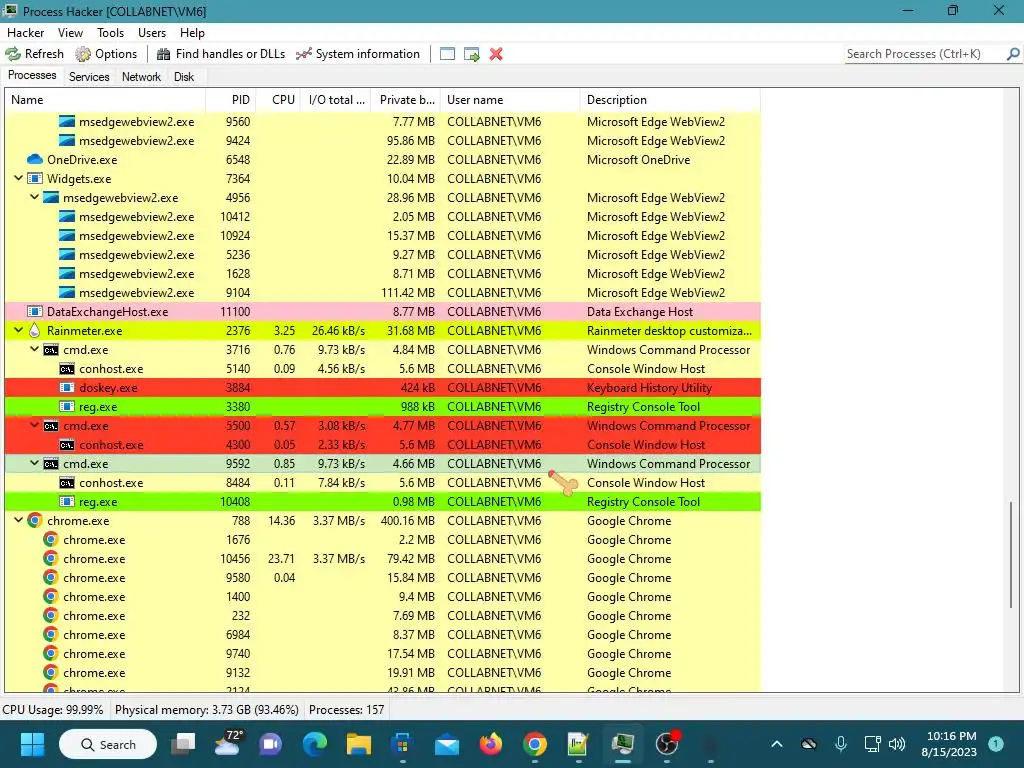Sort by the Private bytes column header

(406, 100)
